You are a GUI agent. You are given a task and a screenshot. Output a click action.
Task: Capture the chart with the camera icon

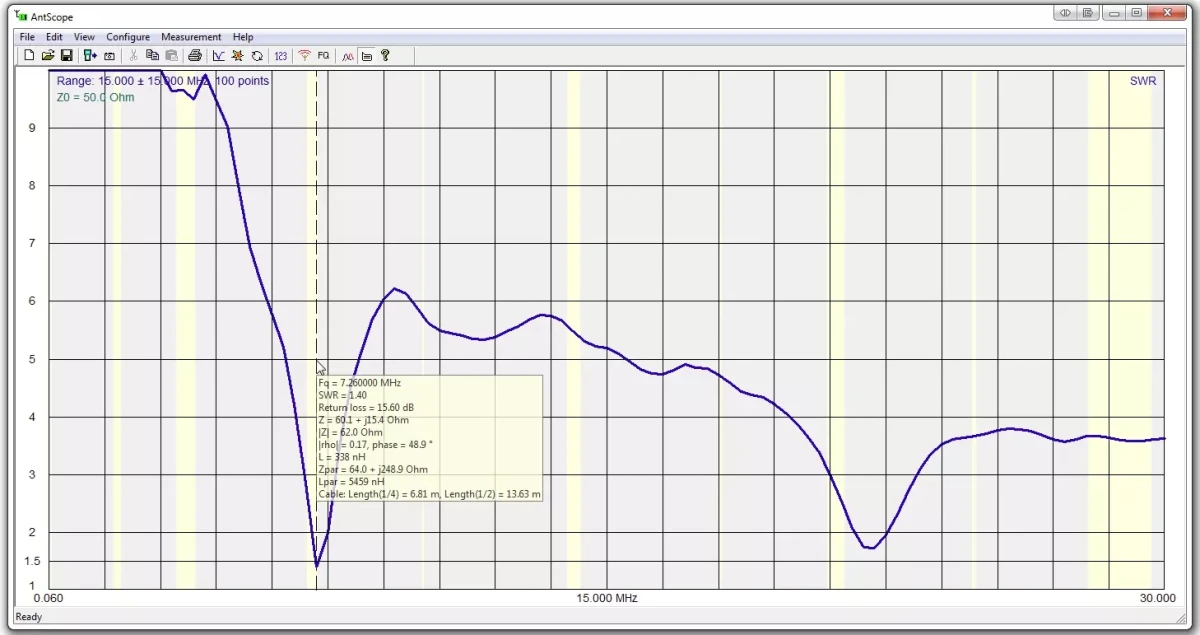click(110, 55)
